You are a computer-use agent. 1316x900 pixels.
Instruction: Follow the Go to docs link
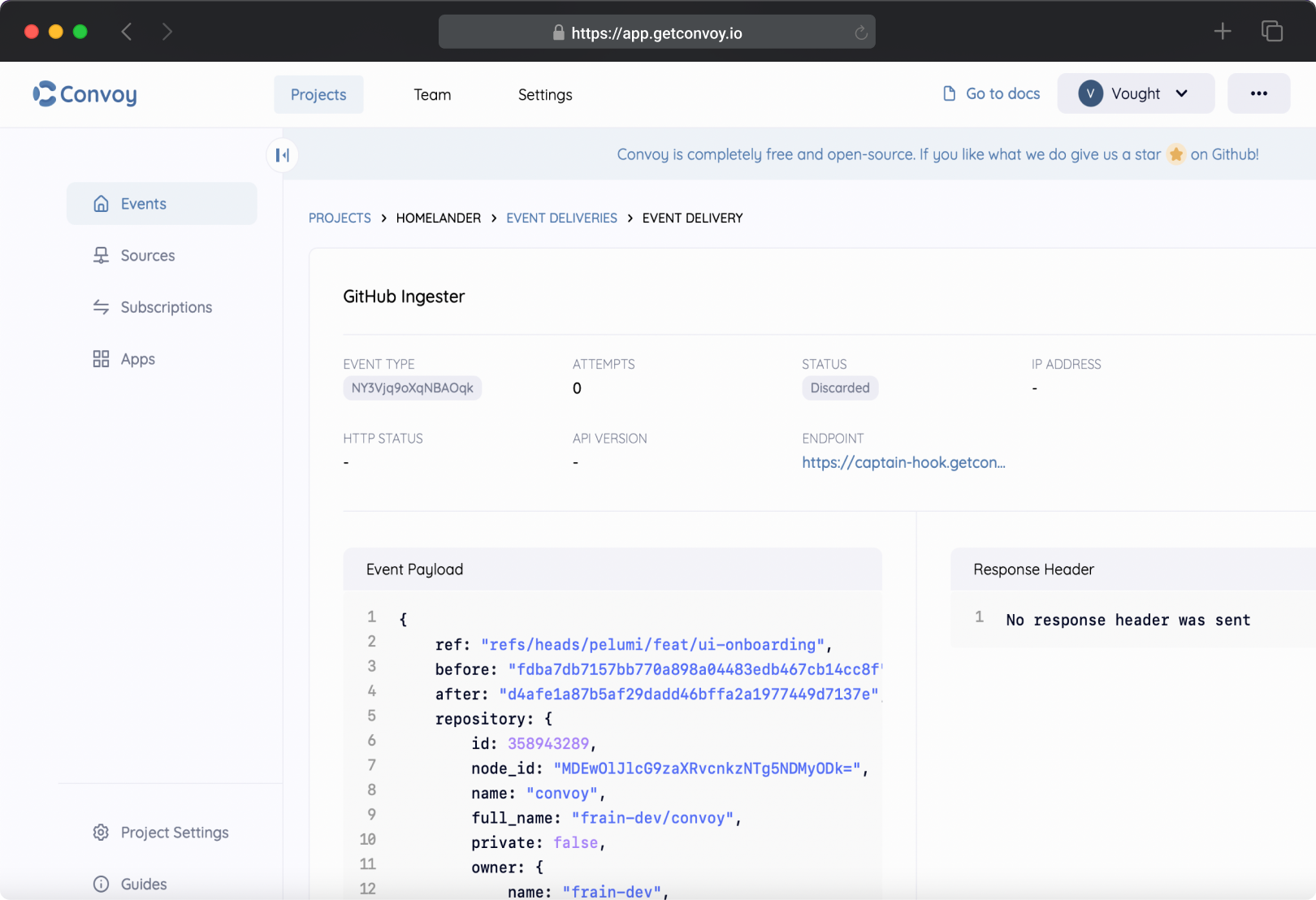[991, 93]
